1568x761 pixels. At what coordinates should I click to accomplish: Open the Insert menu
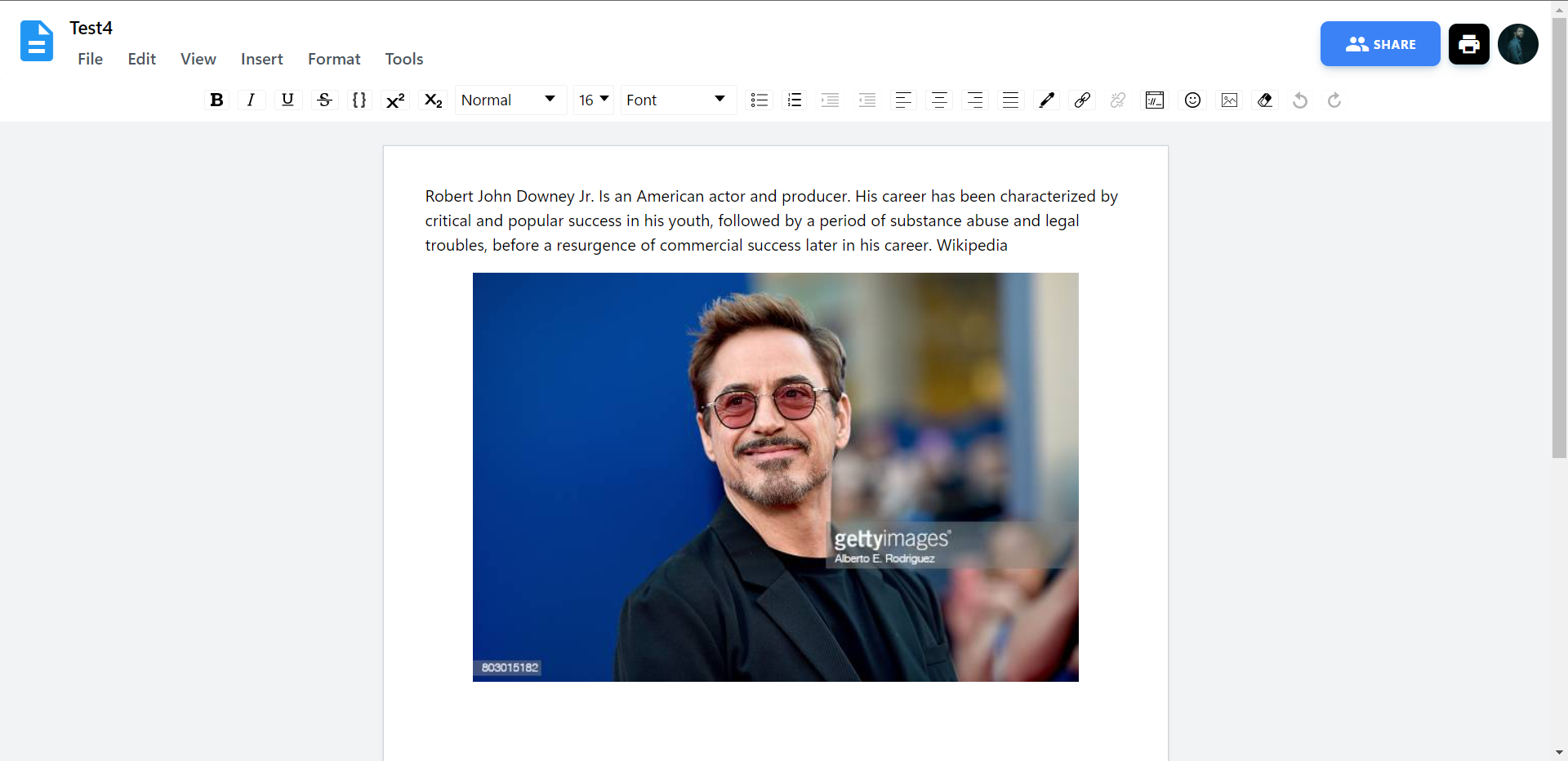261,59
